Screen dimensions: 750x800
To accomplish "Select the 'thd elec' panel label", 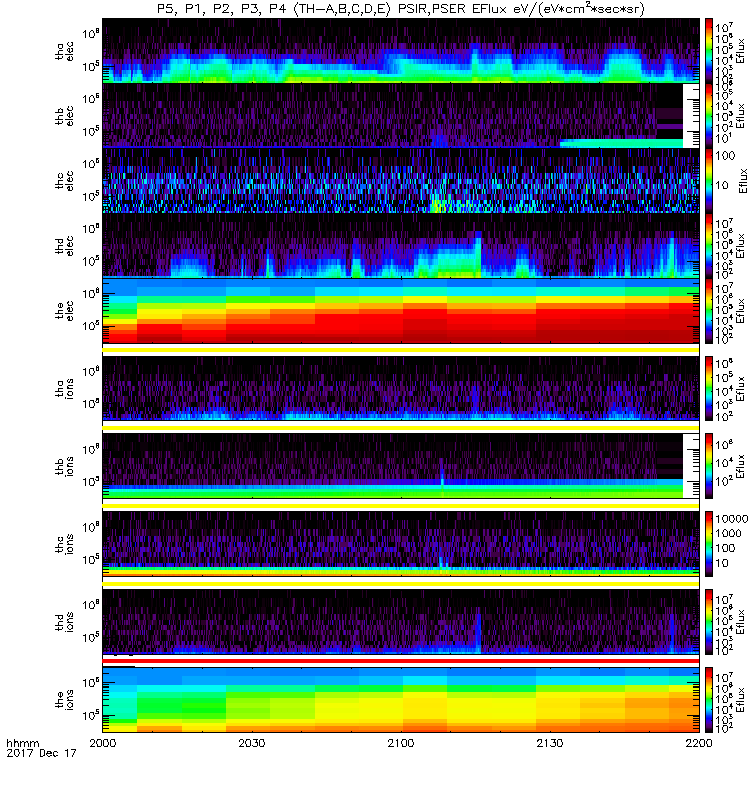I will (x=64, y=246).
